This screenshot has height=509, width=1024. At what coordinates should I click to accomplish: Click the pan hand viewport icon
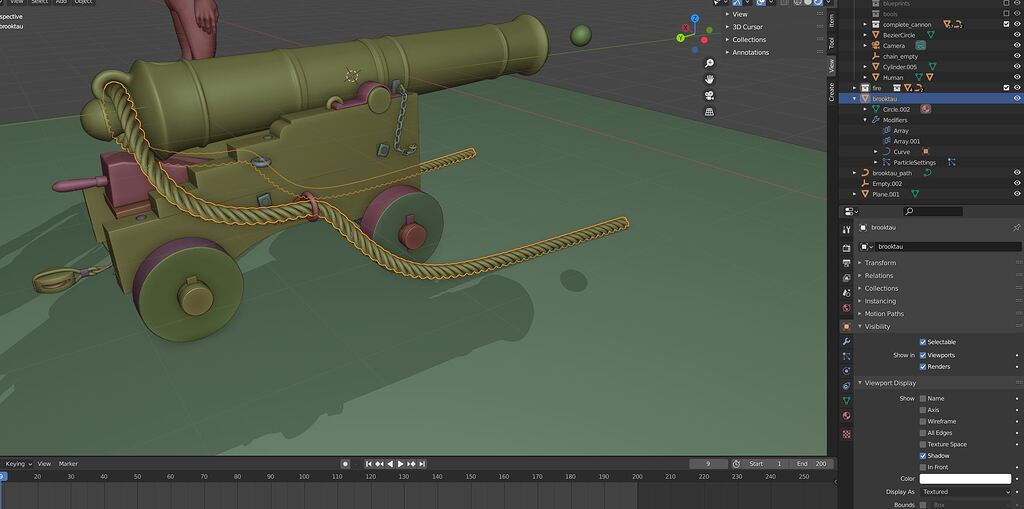[x=709, y=79]
